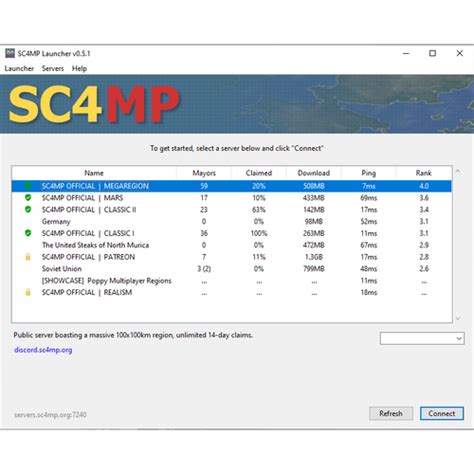Select SC4MP OFFICIAL | PATREON server
Viewport: 474px width, 474px height.
pos(232,257)
